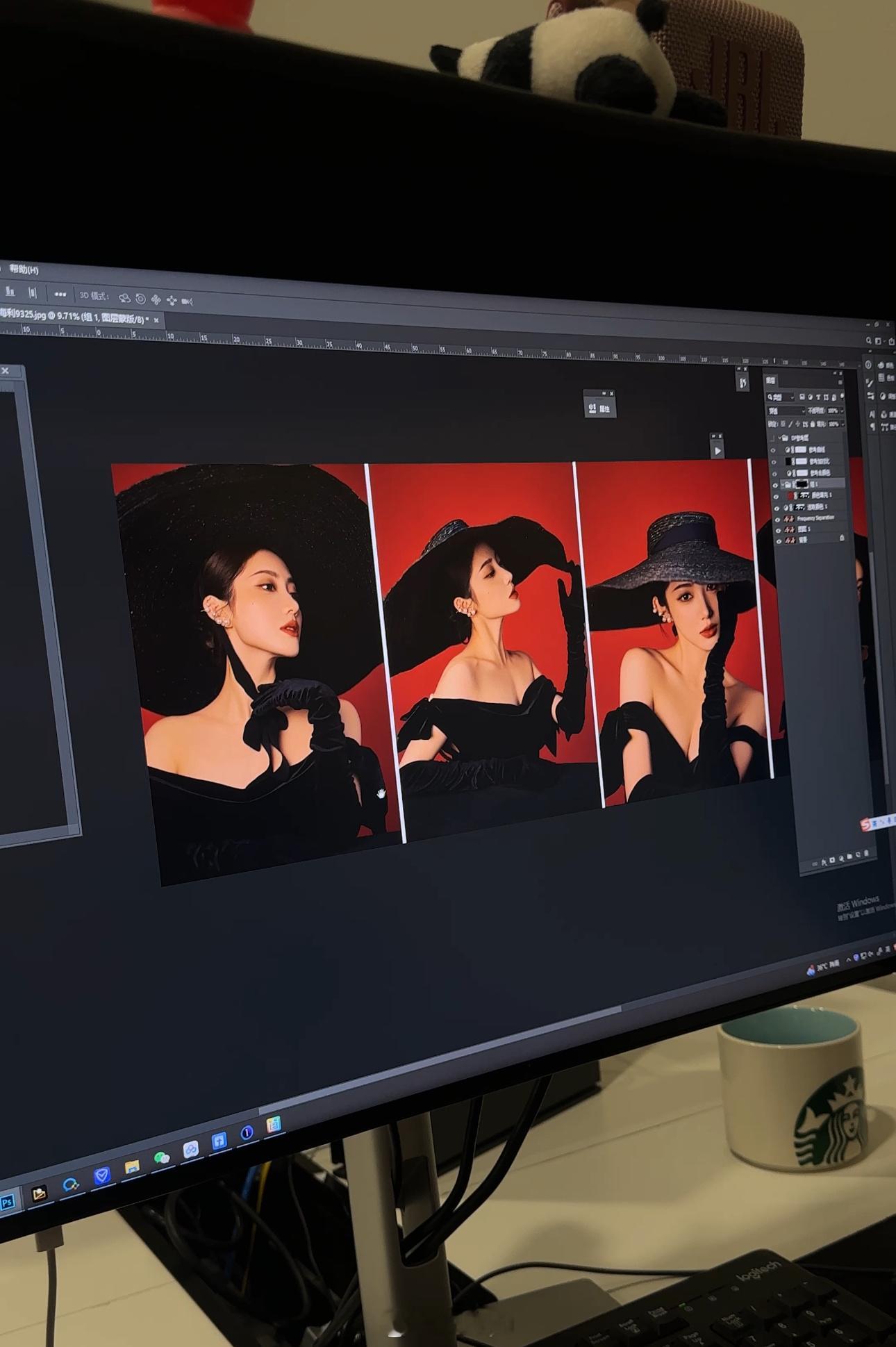This screenshot has width=896, height=1347.
Task: Filter layers by pixel layer icon
Action: click(802, 397)
